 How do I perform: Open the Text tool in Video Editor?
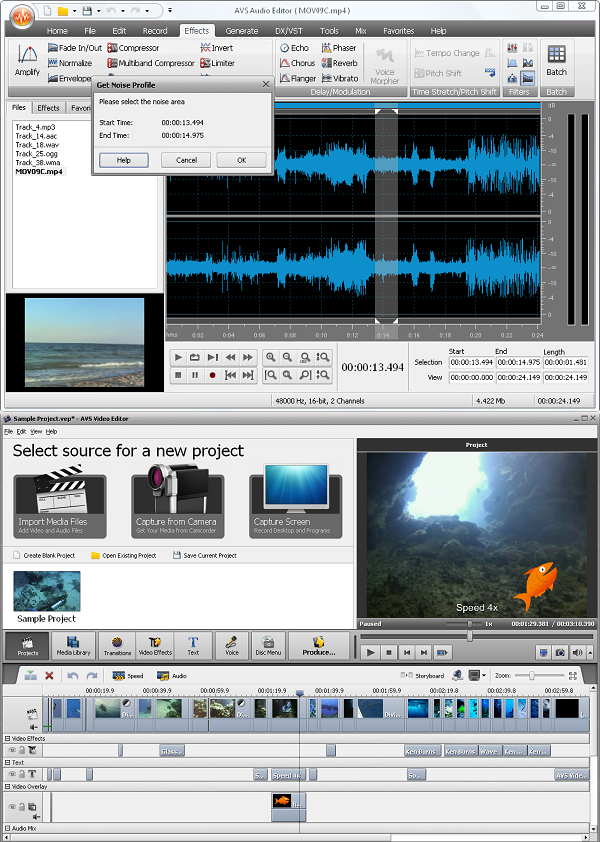pyautogui.click(x=193, y=645)
